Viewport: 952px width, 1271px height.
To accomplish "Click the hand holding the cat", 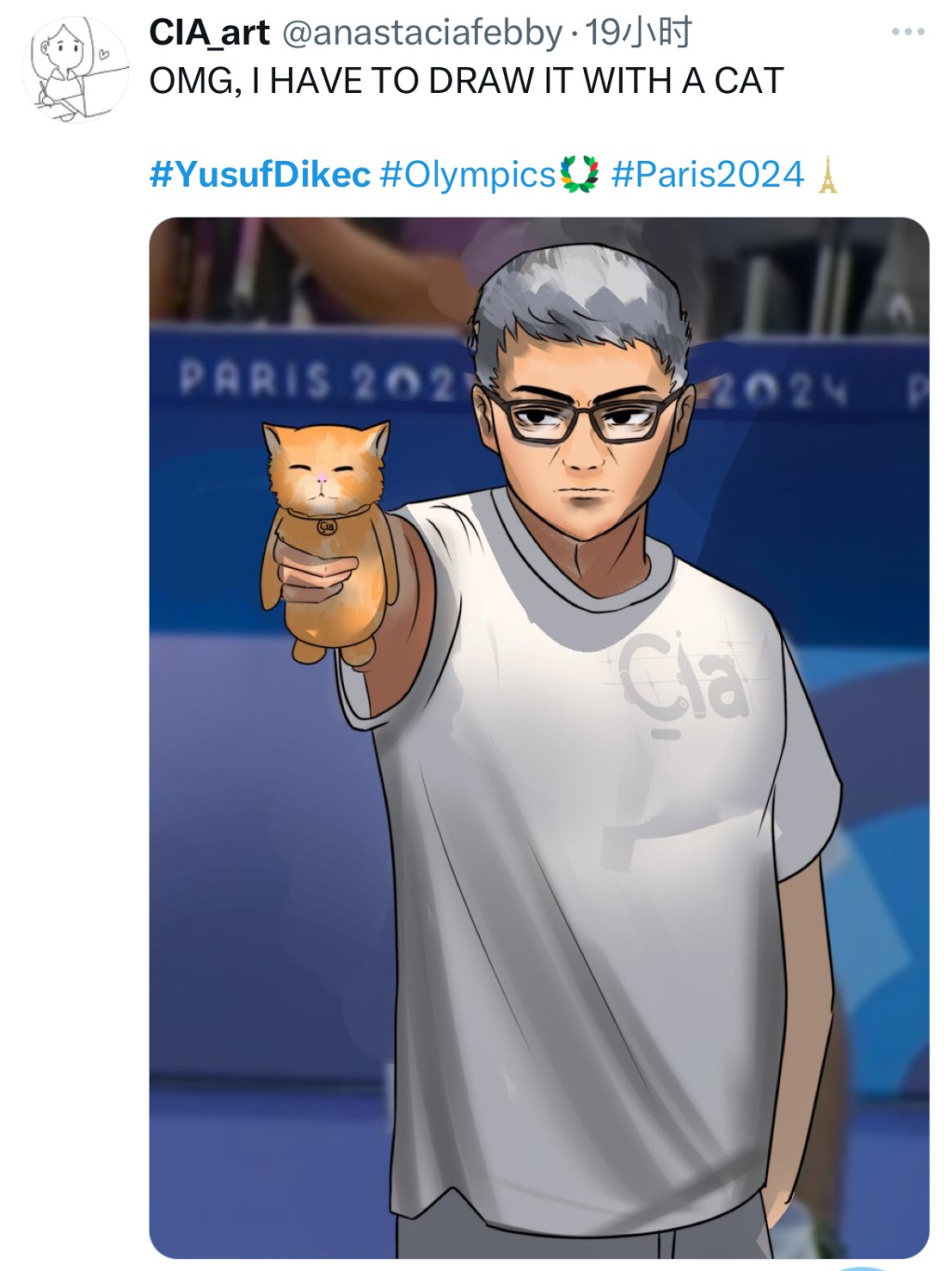I will (x=316, y=569).
